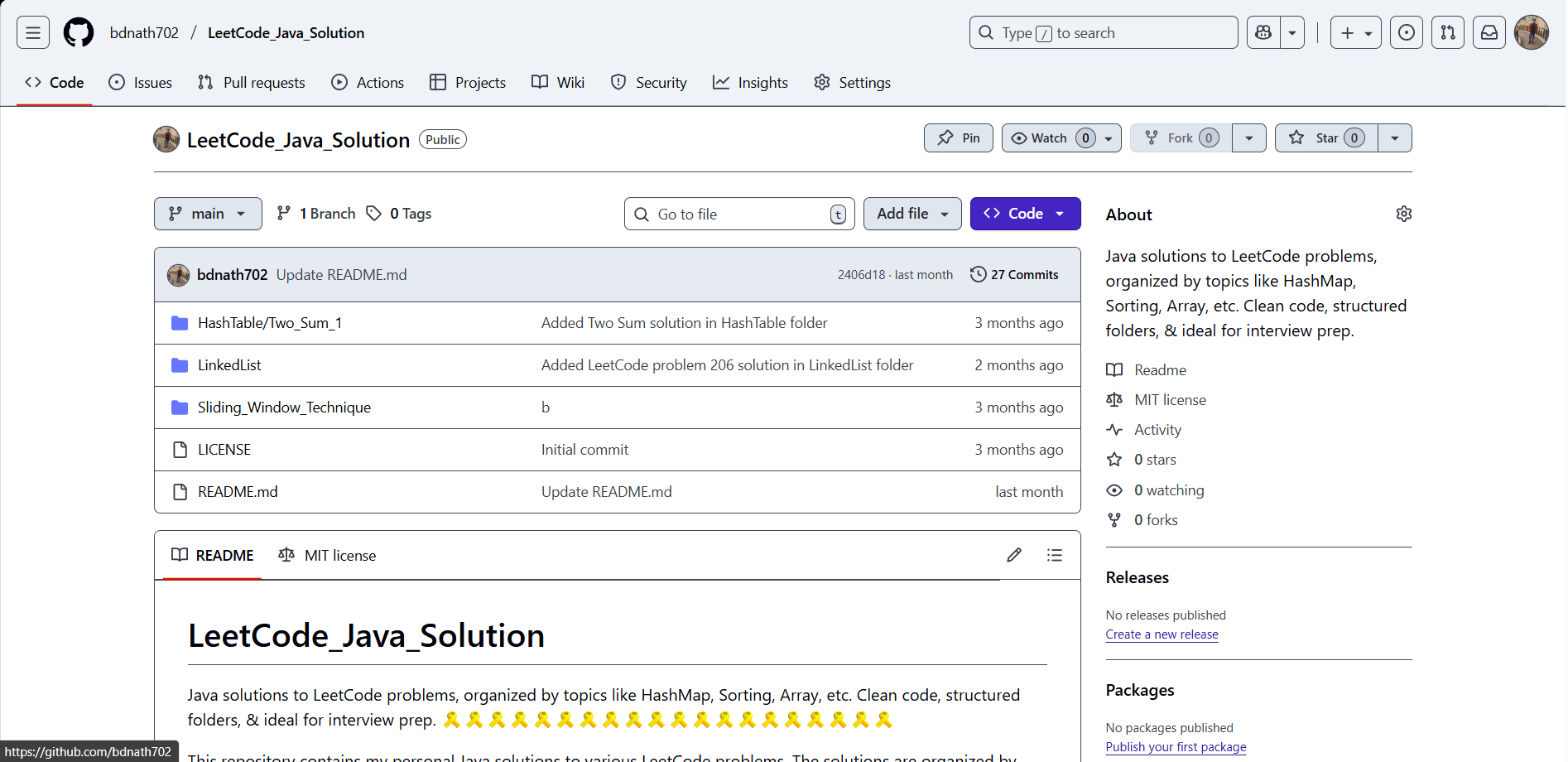Expand the Add file dropdown

(911, 214)
